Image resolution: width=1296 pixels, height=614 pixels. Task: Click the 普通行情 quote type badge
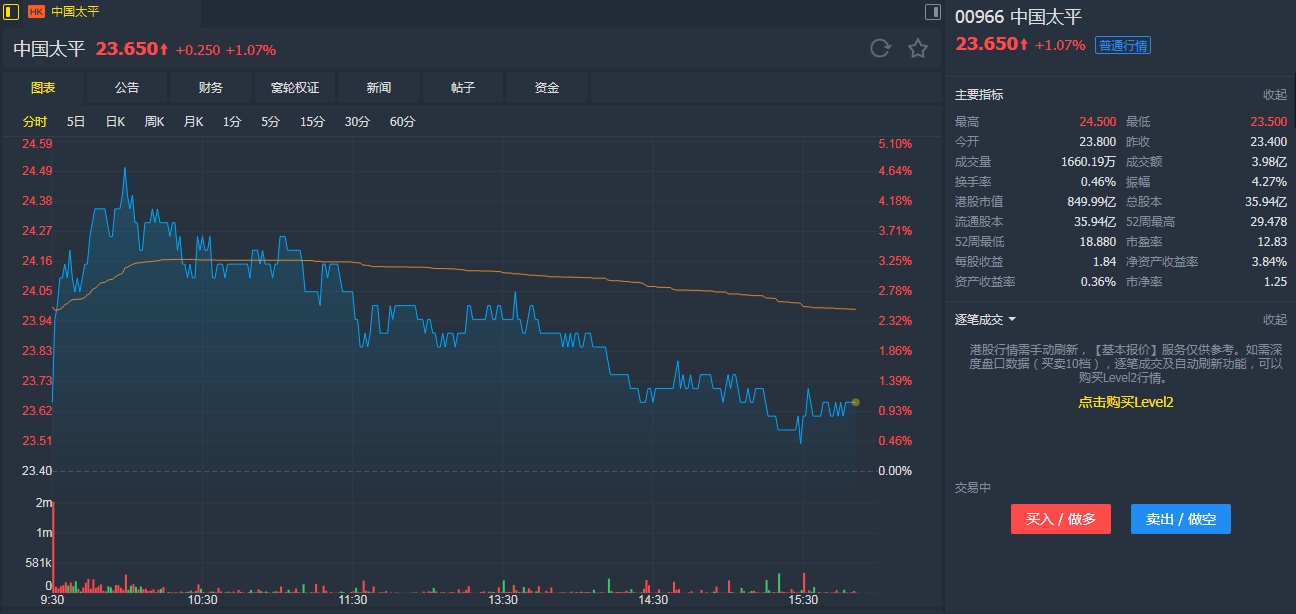pos(1123,45)
